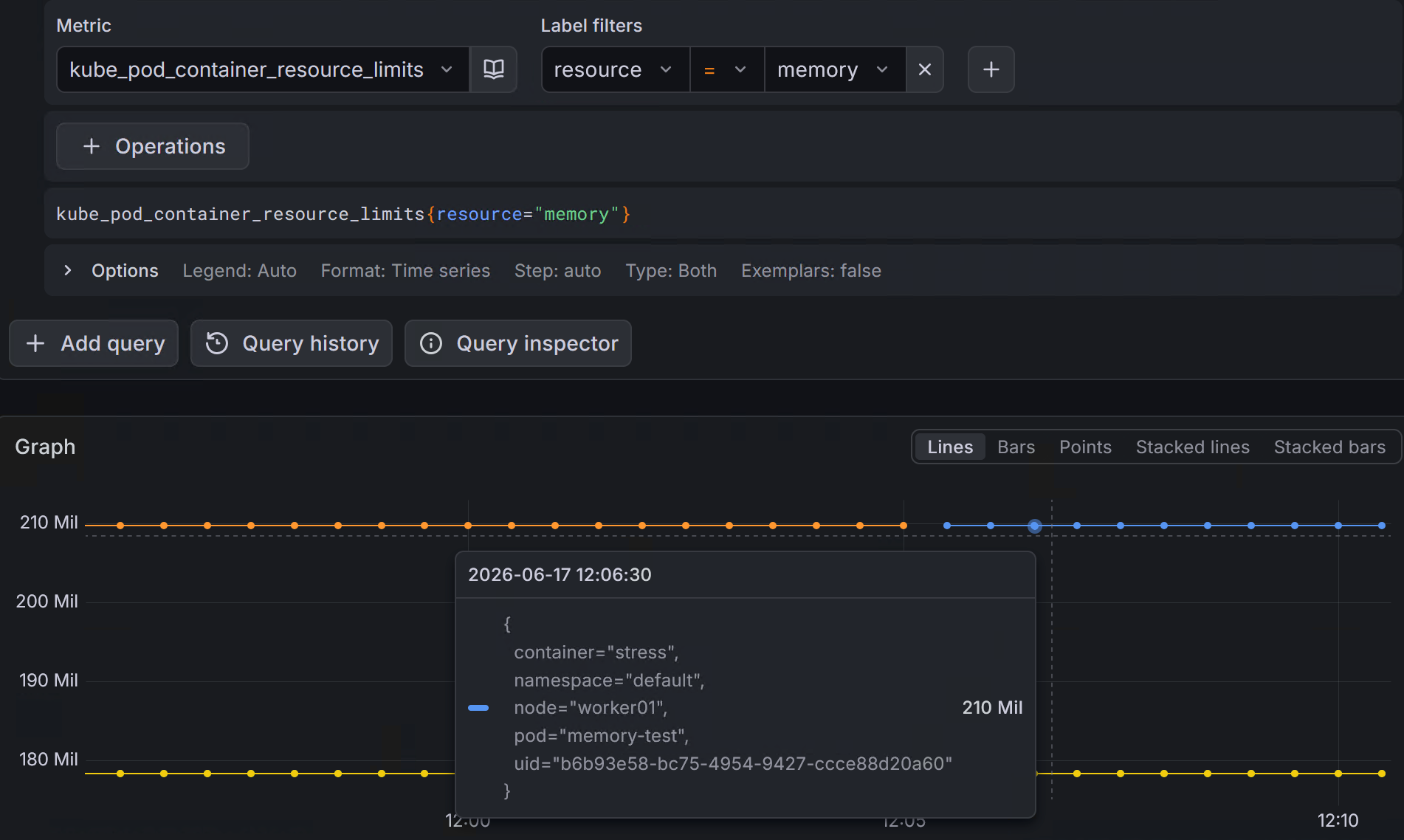Click the 190 Mil y-axis label
Screen dimensions: 1404x840
(x=49, y=681)
